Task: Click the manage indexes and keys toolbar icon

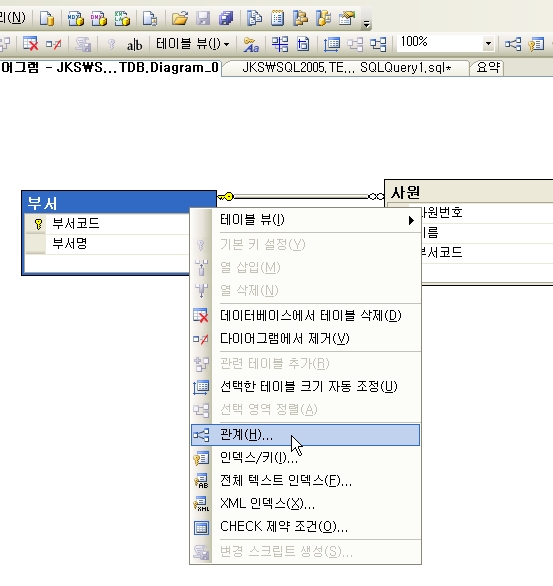Action: [x=536, y=44]
